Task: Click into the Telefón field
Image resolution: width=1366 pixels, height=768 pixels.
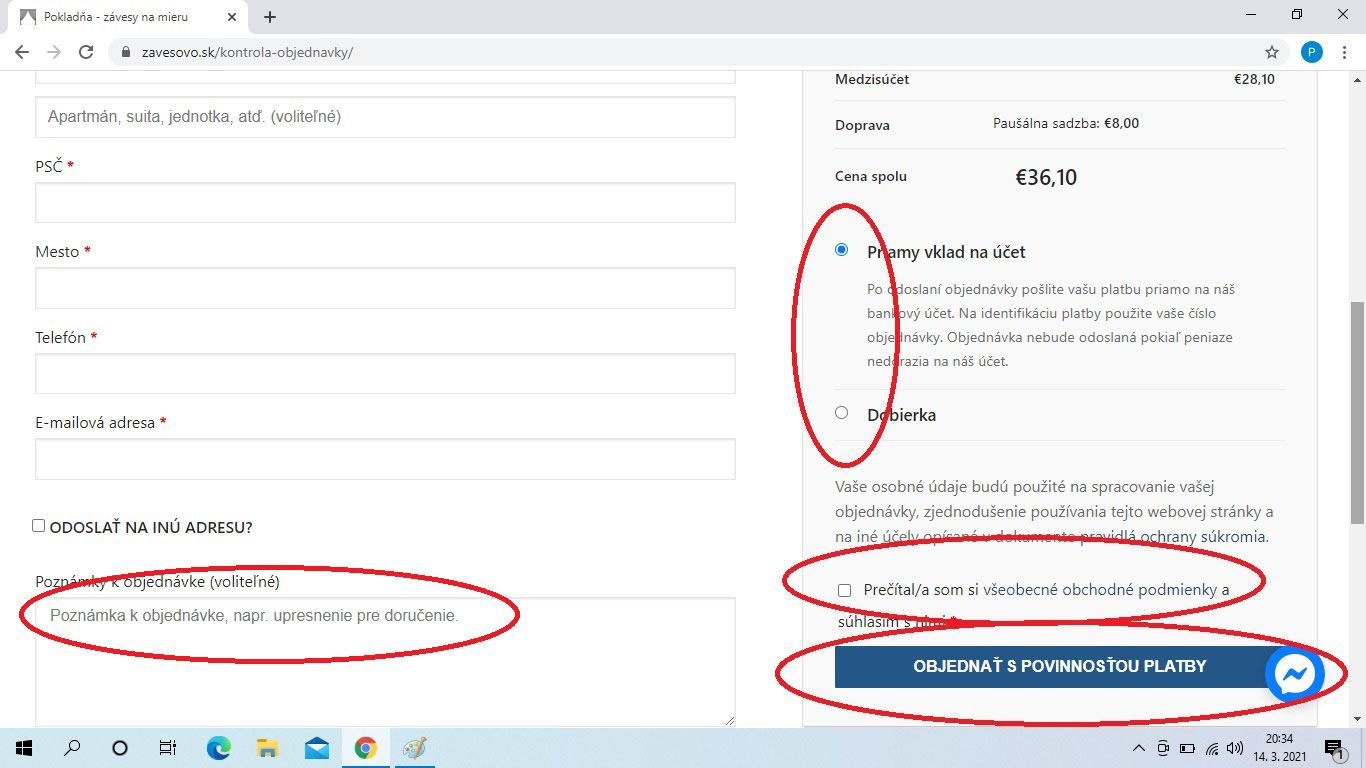Action: [x=385, y=373]
